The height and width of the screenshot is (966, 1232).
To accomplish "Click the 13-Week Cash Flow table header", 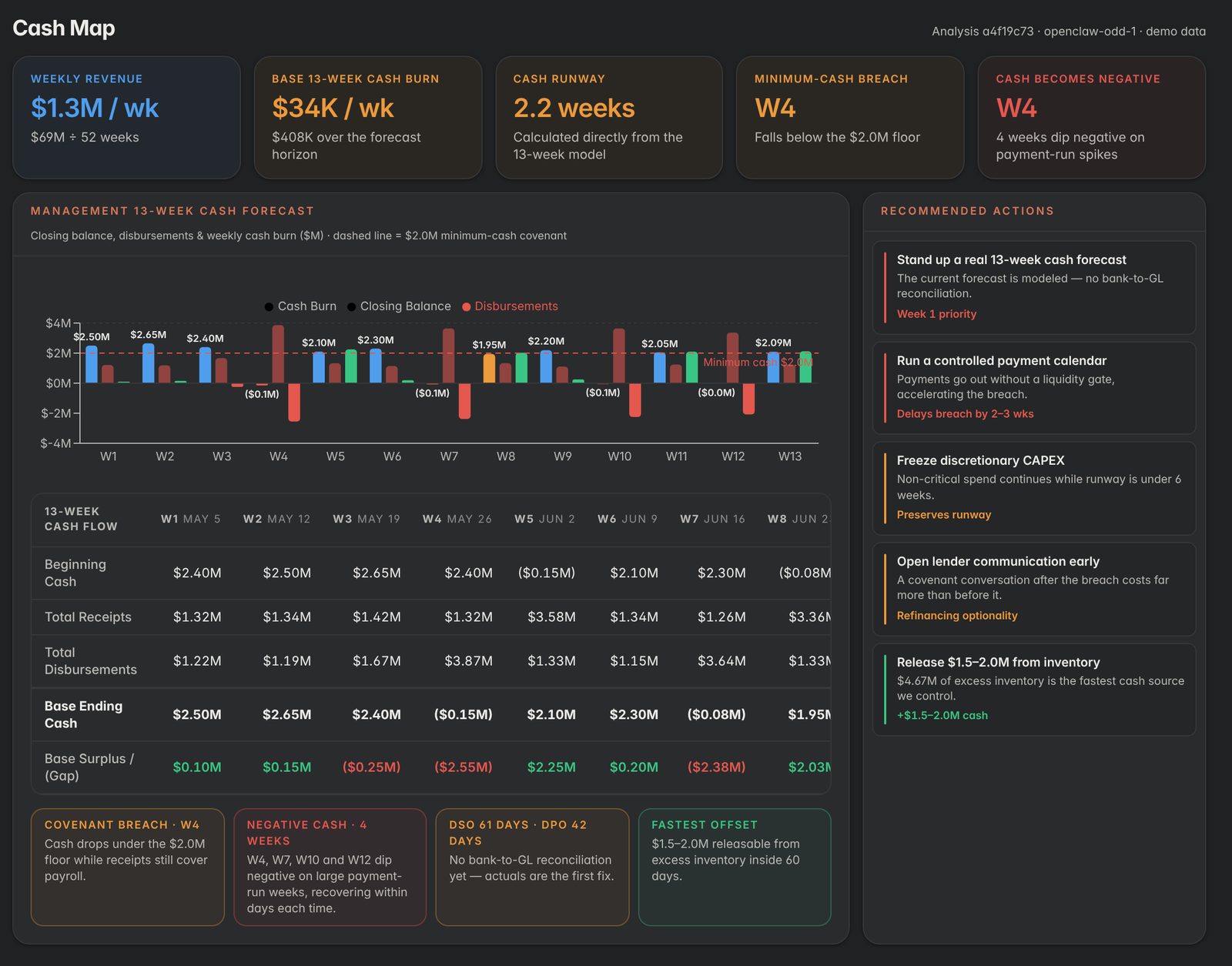I will tap(81, 519).
